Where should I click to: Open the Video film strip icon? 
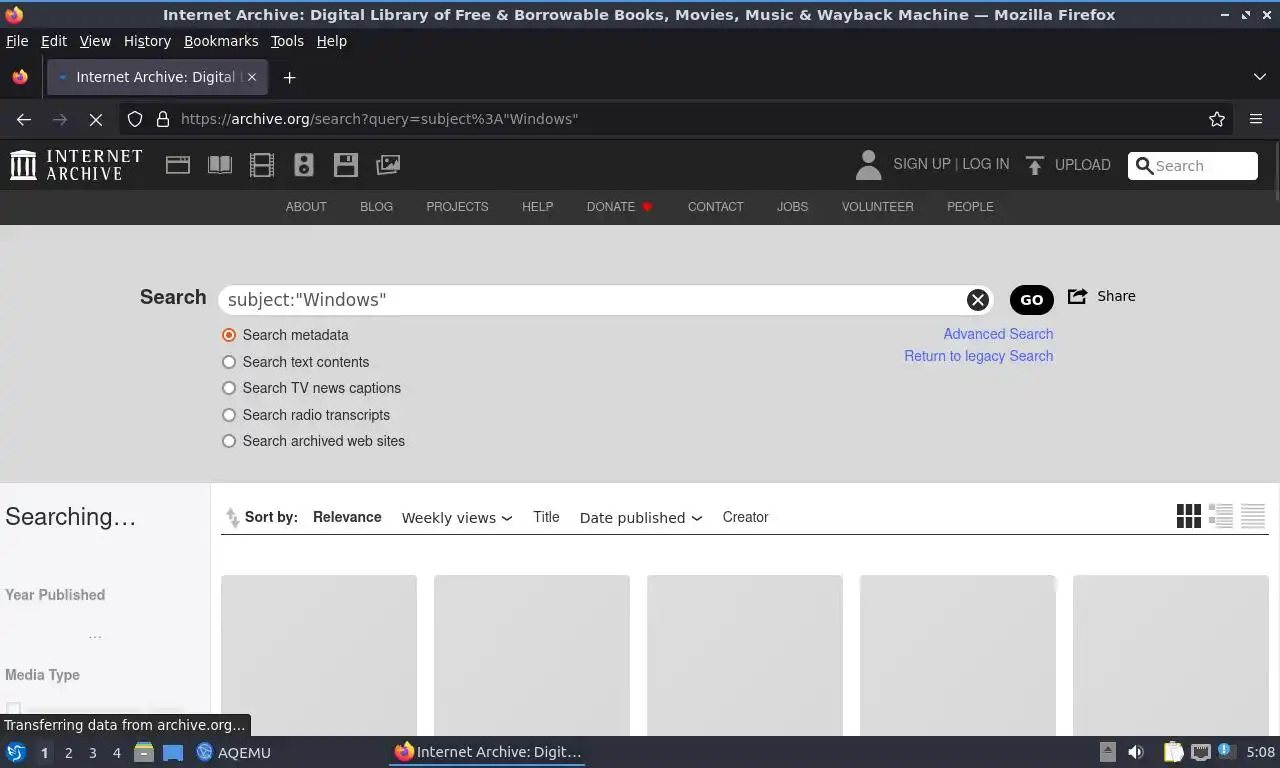[x=262, y=165]
